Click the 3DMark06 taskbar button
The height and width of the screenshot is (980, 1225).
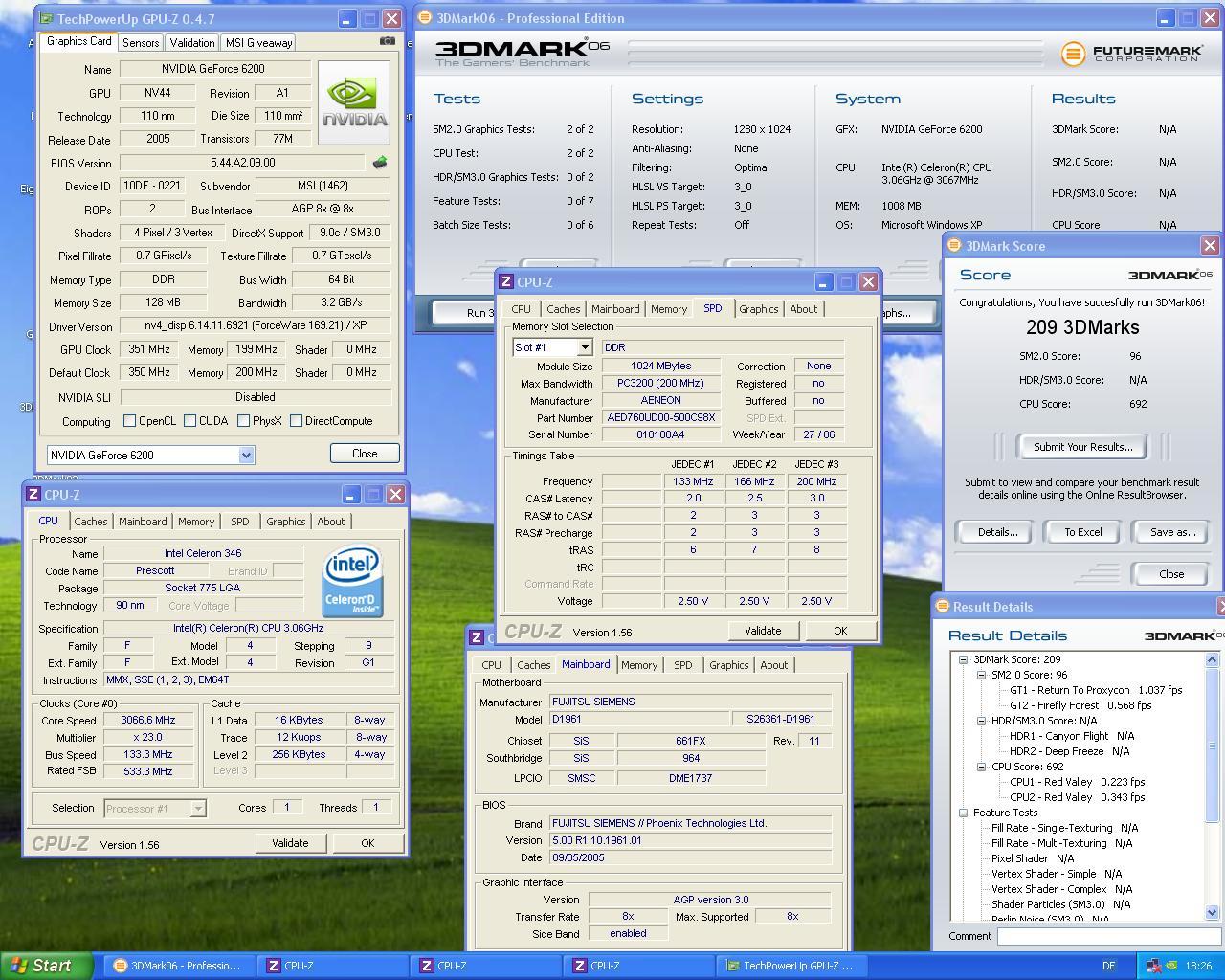pyautogui.click(x=180, y=966)
